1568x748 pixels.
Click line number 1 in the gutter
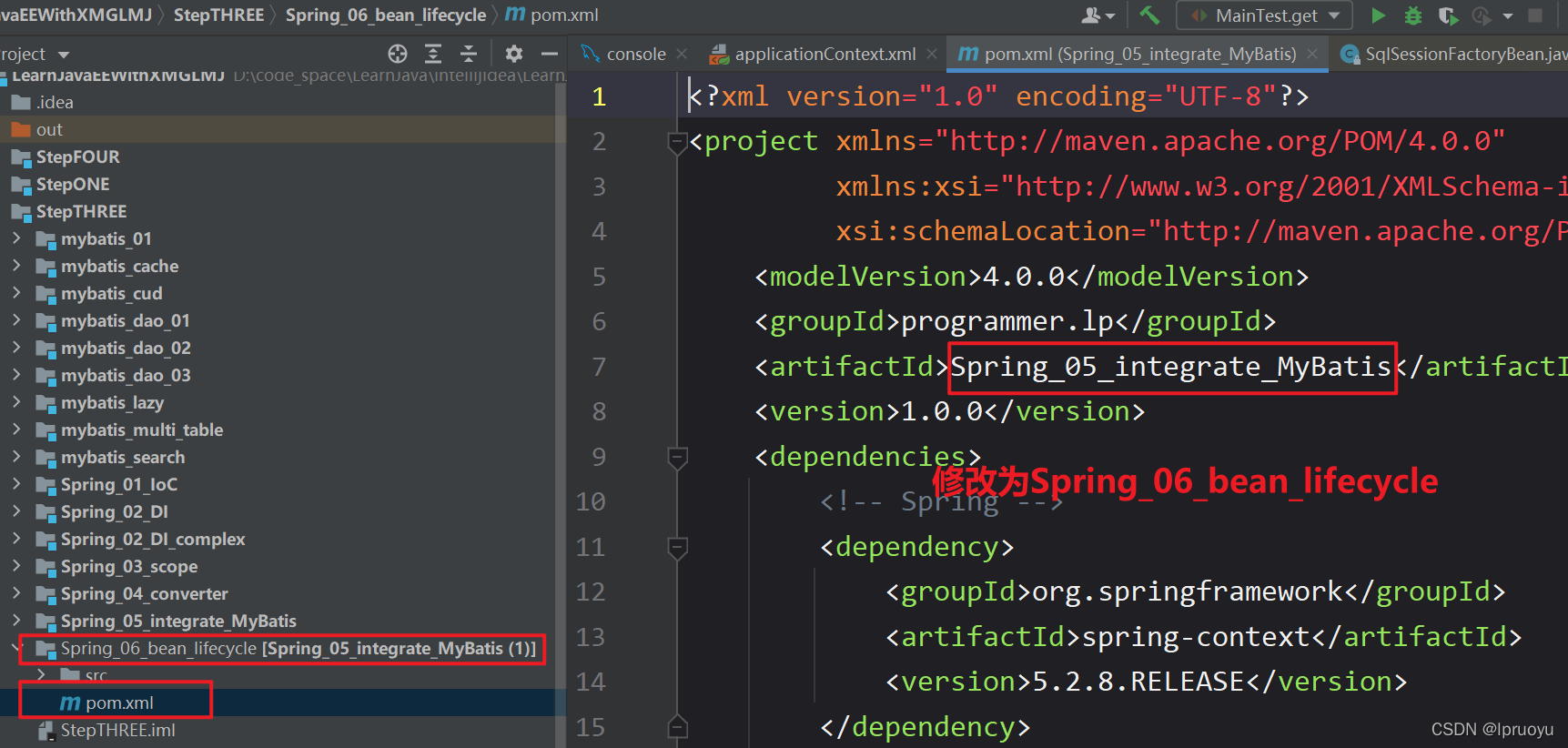point(599,96)
